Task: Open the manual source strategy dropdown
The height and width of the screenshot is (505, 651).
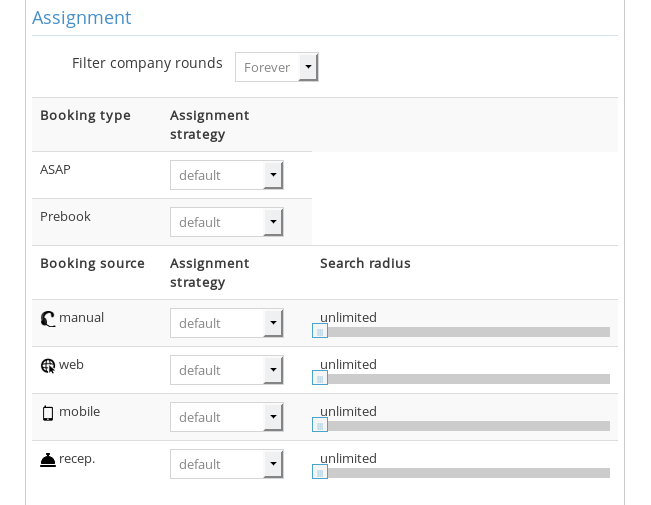Action: [227, 323]
